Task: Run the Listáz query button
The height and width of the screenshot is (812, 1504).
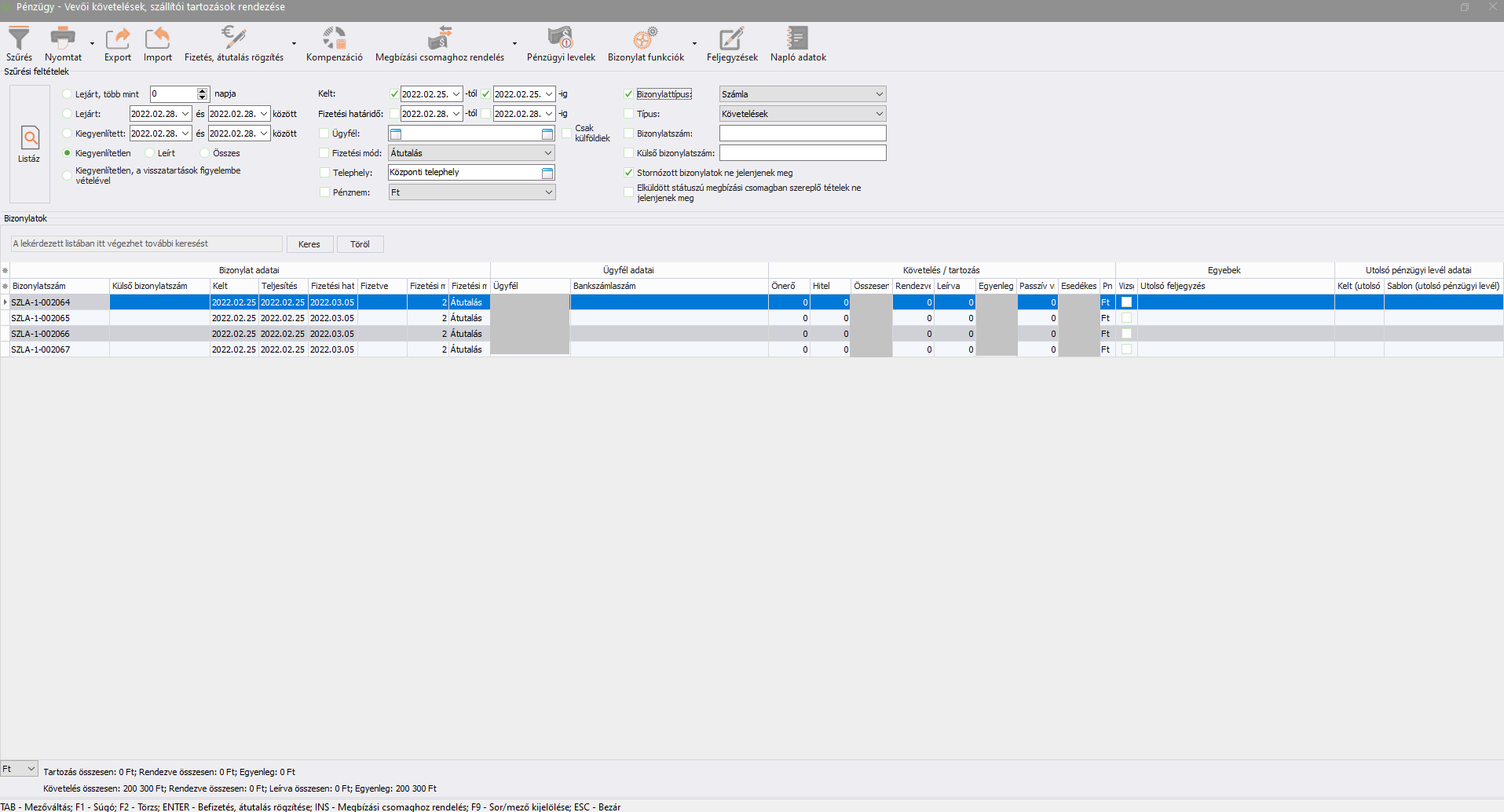Action: pos(30,144)
